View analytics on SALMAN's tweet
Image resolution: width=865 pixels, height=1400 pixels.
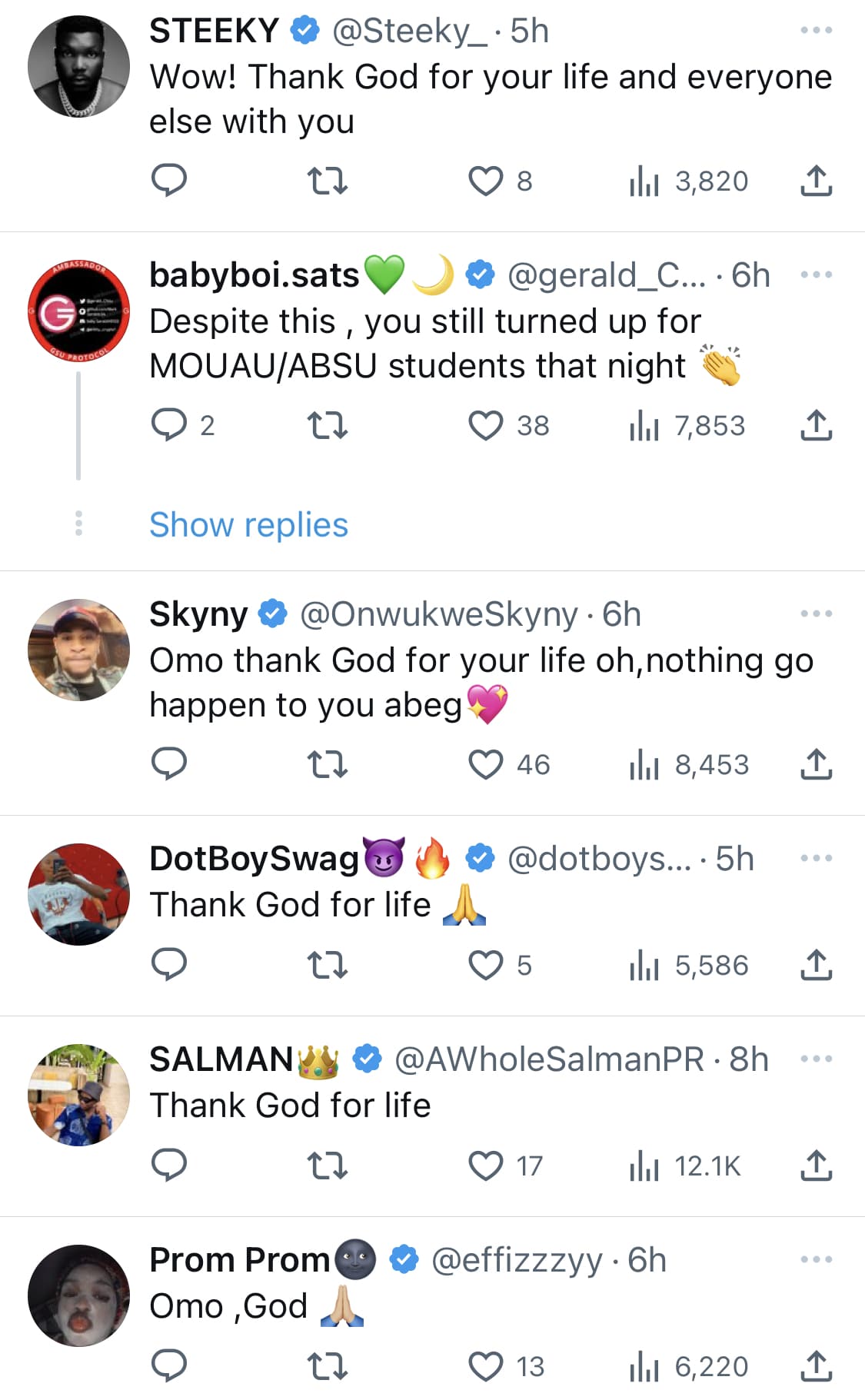click(684, 1166)
